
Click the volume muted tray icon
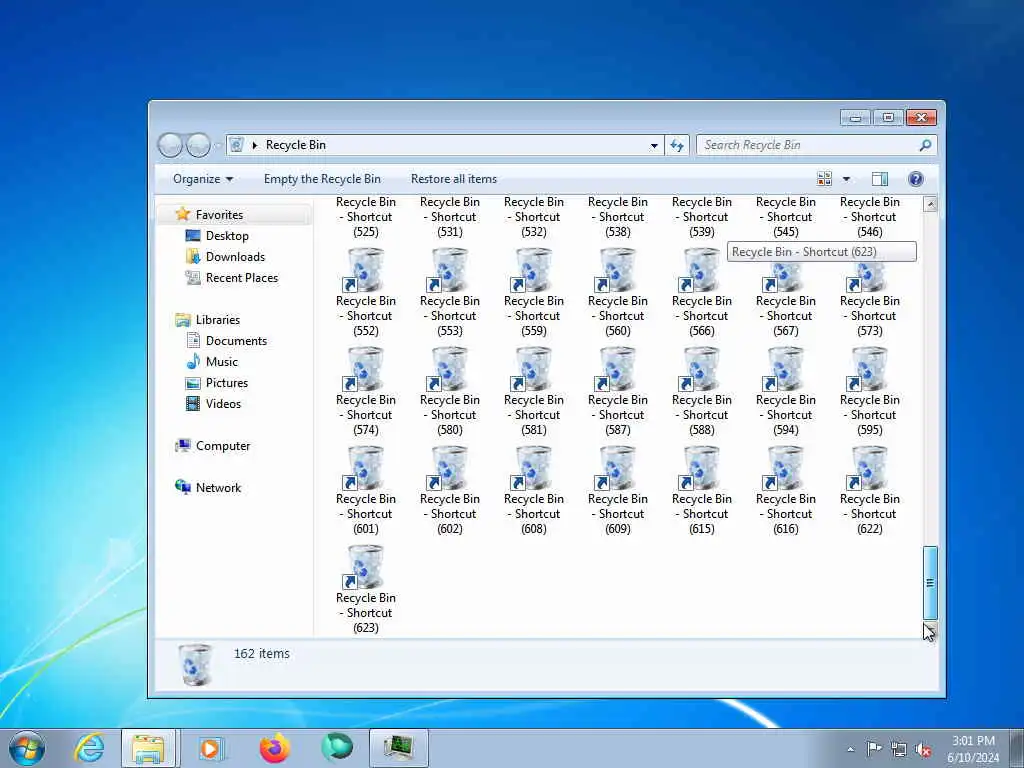(923, 749)
